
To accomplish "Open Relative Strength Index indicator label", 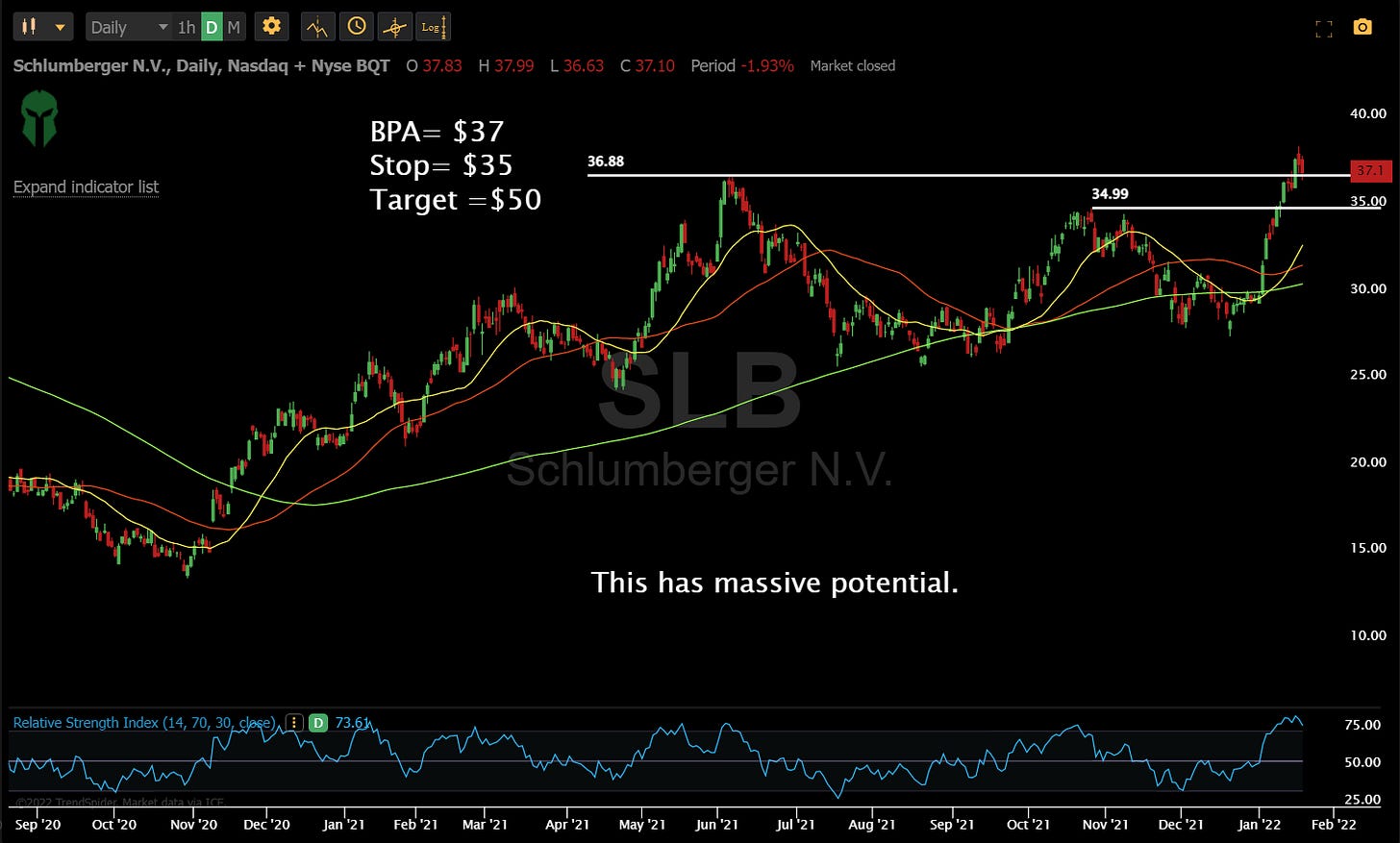I will [143, 723].
